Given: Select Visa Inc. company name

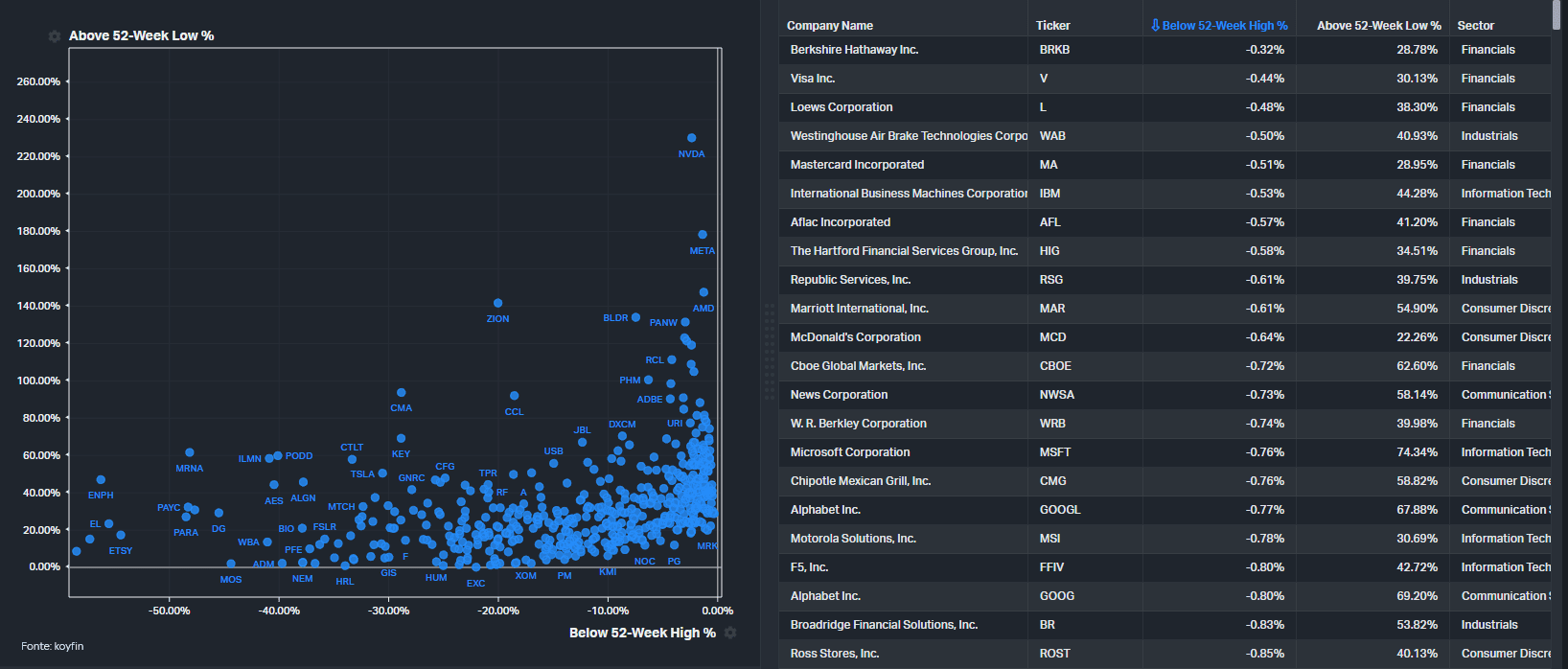Looking at the screenshot, I should [813, 79].
